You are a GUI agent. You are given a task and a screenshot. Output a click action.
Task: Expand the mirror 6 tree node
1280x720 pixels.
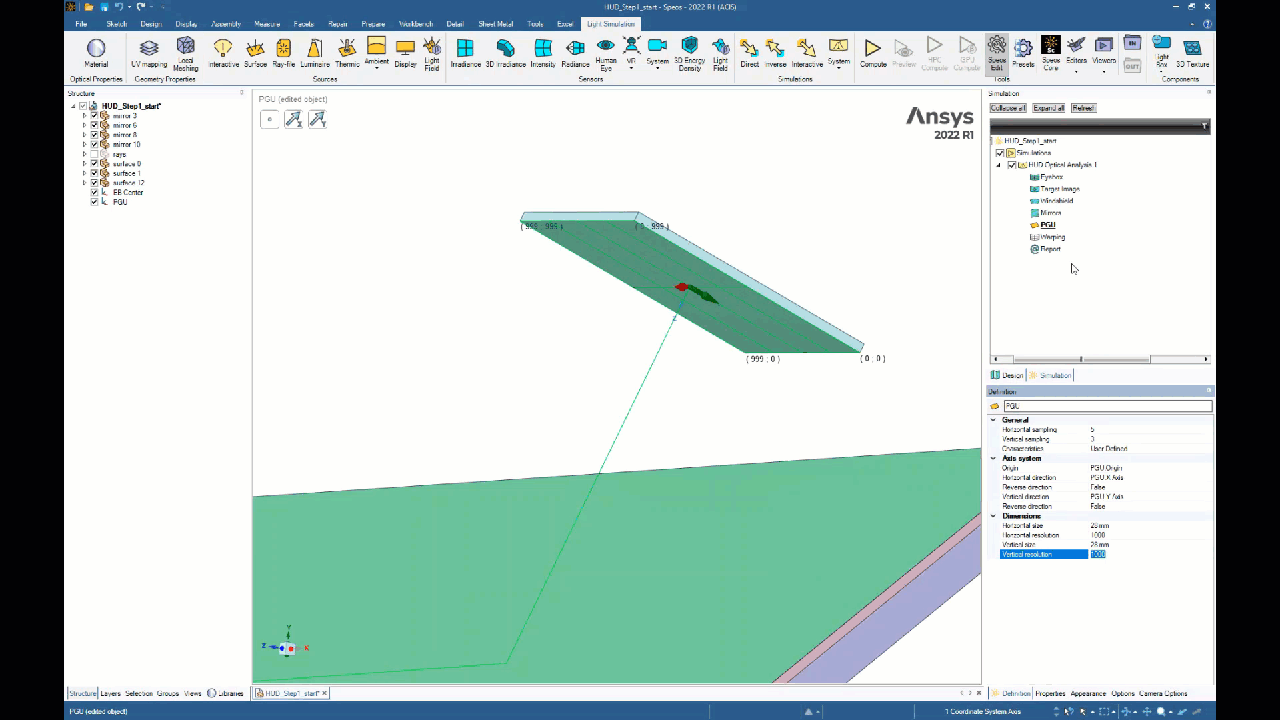84,125
